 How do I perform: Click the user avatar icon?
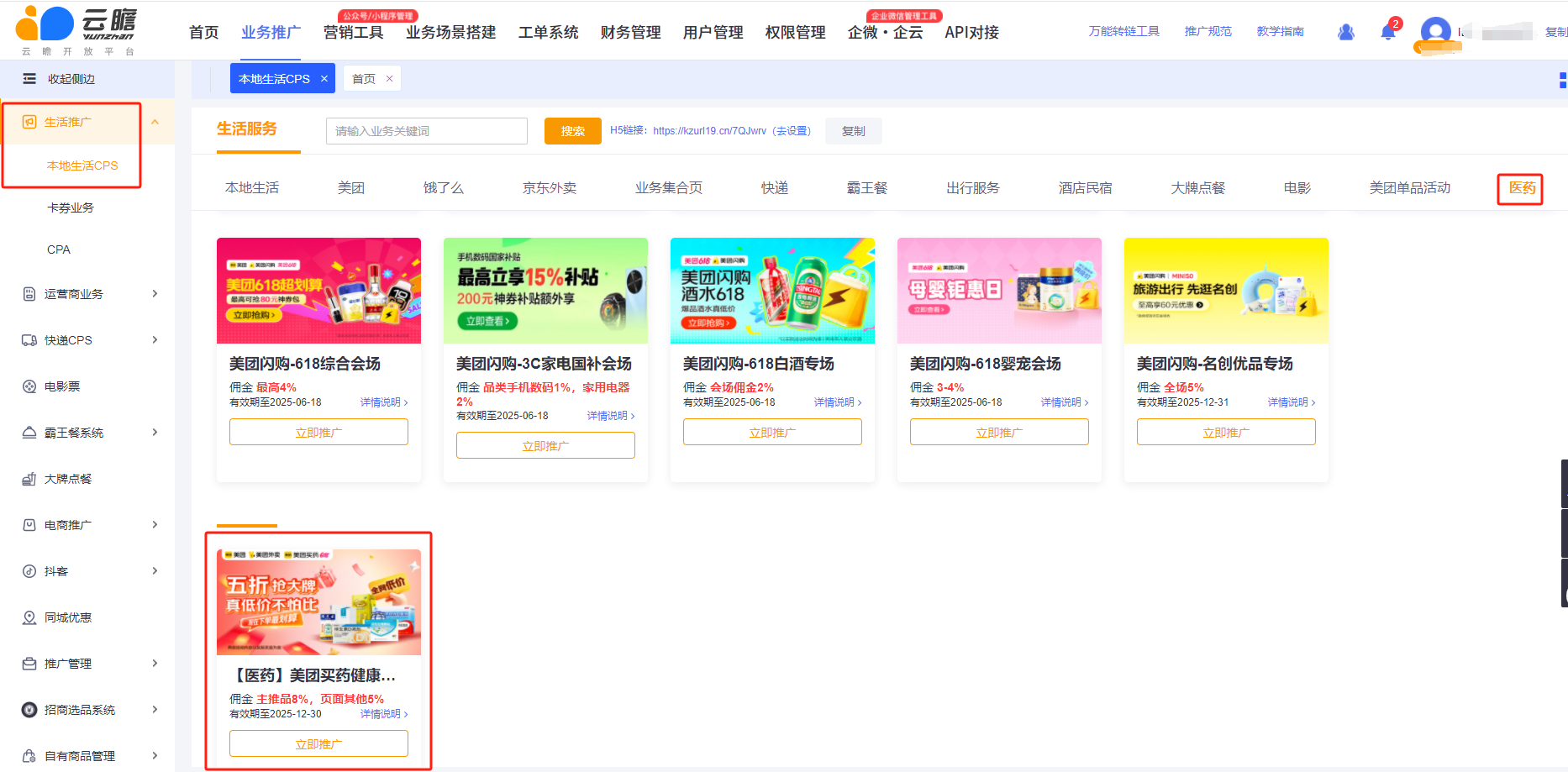pyautogui.click(x=1435, y=34)
